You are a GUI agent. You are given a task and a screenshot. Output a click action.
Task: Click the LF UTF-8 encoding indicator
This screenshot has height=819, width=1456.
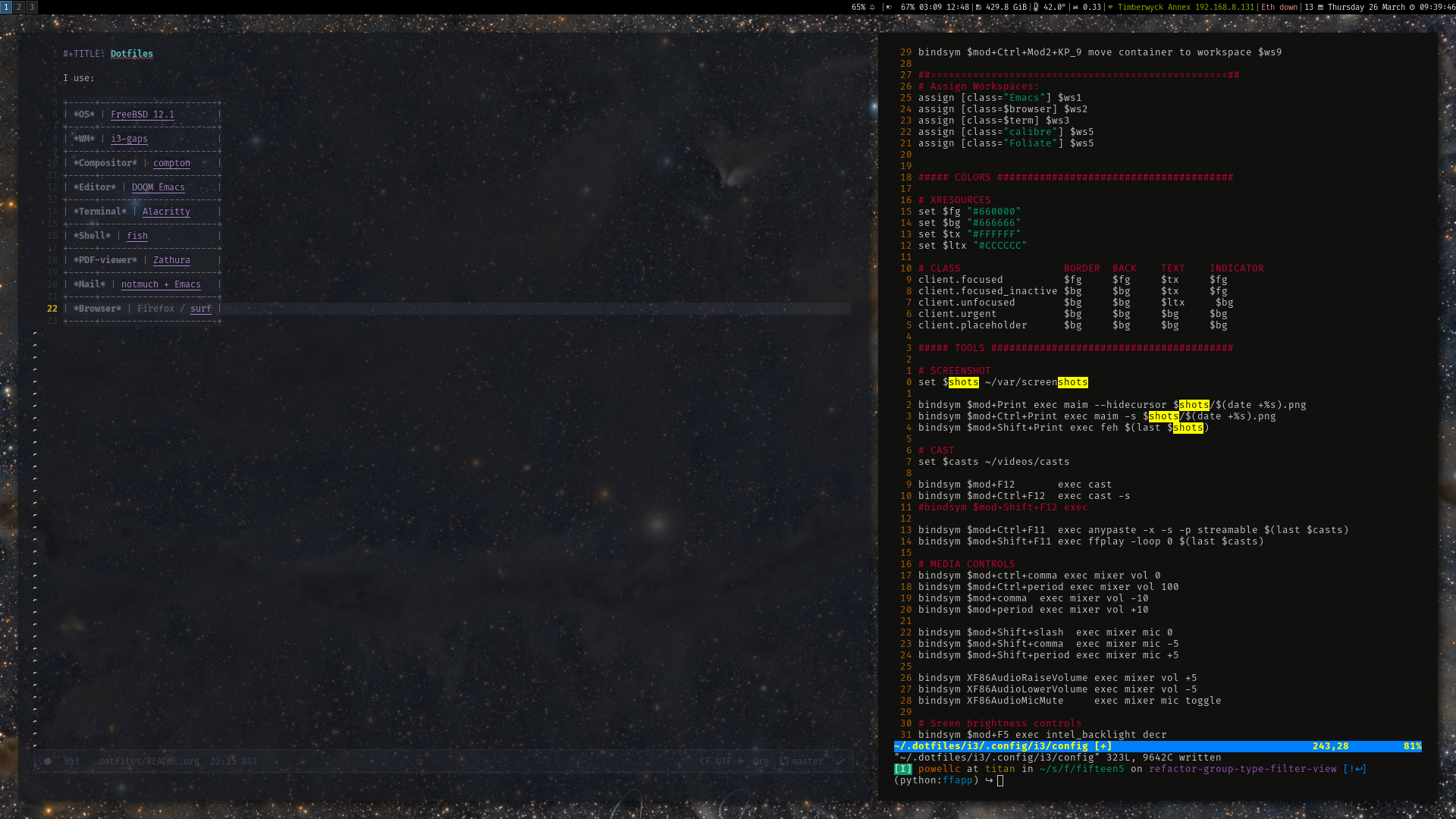click(720, 761)
